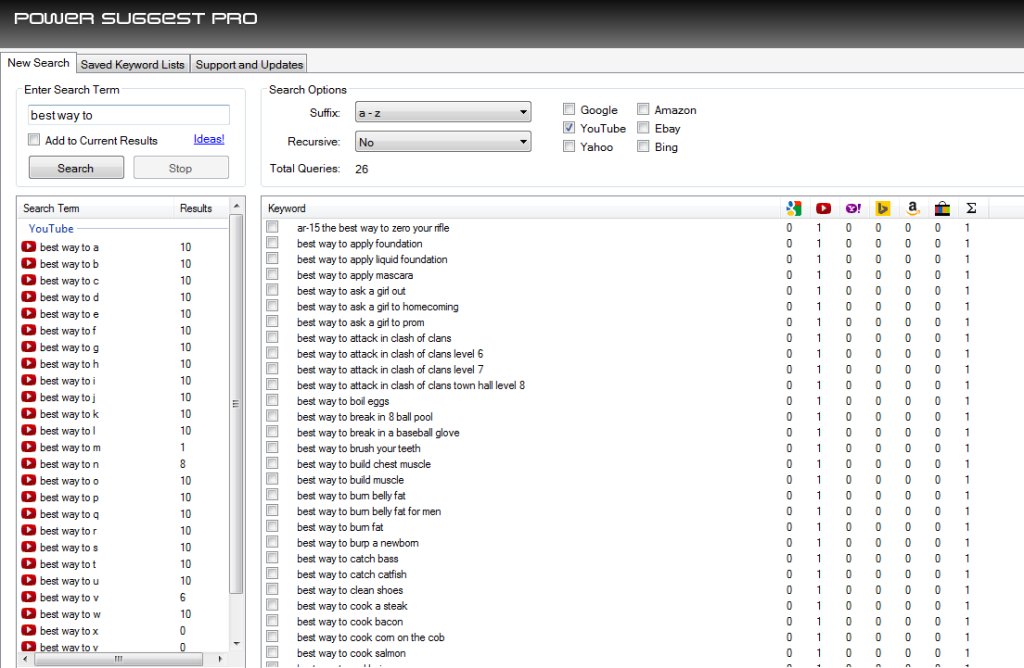Tick checkbox for 'best way to boil eggs'

pyautogui.click(x=272, y=400)
